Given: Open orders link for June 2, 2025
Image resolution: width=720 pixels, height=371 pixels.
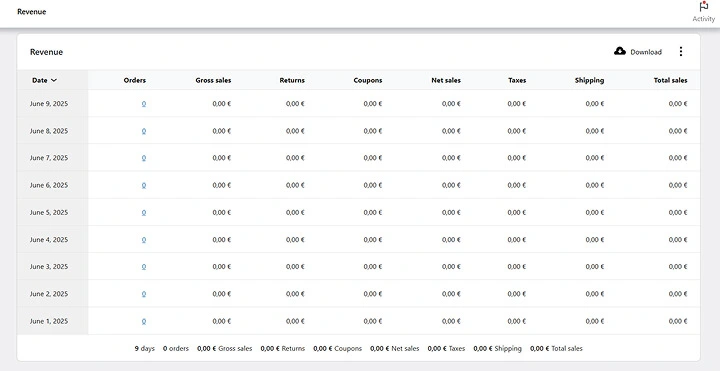Looking at the screenshot, I should pyautogui.click(x=144, y=294).
